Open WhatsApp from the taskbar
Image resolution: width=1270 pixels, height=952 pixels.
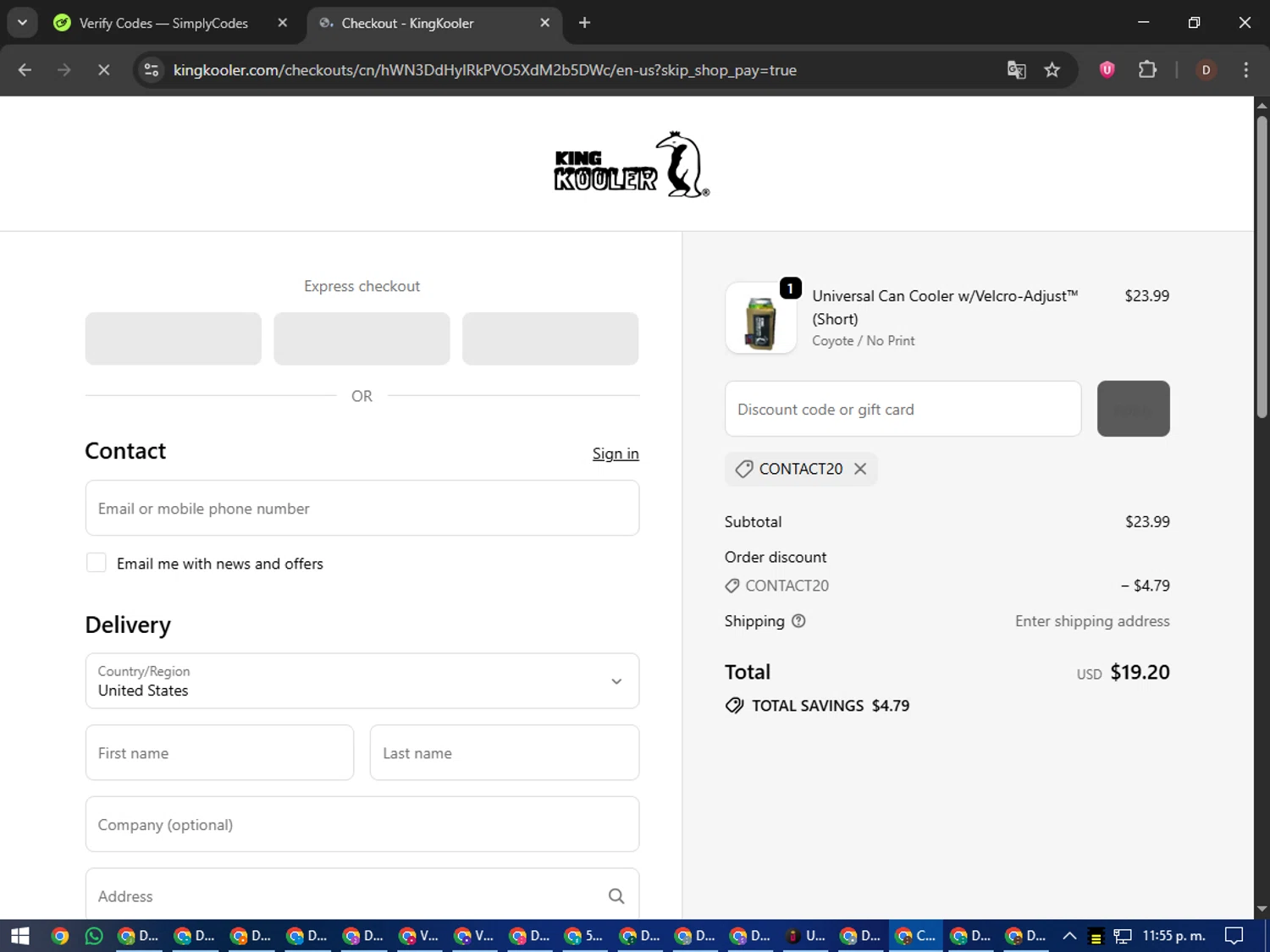coord(94,935)
